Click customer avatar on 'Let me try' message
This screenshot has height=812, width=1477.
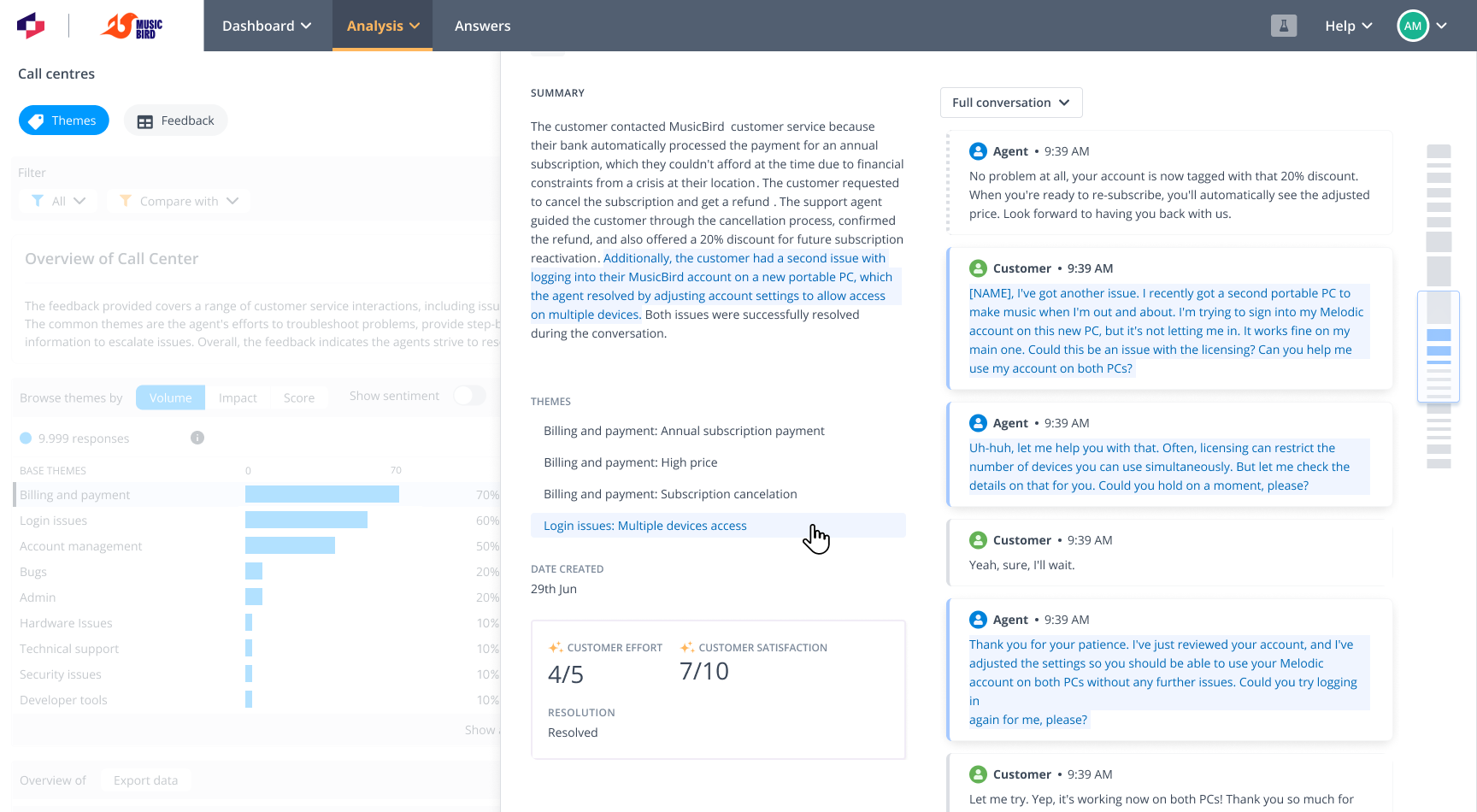pyautogui.click(x=979, y=774)
